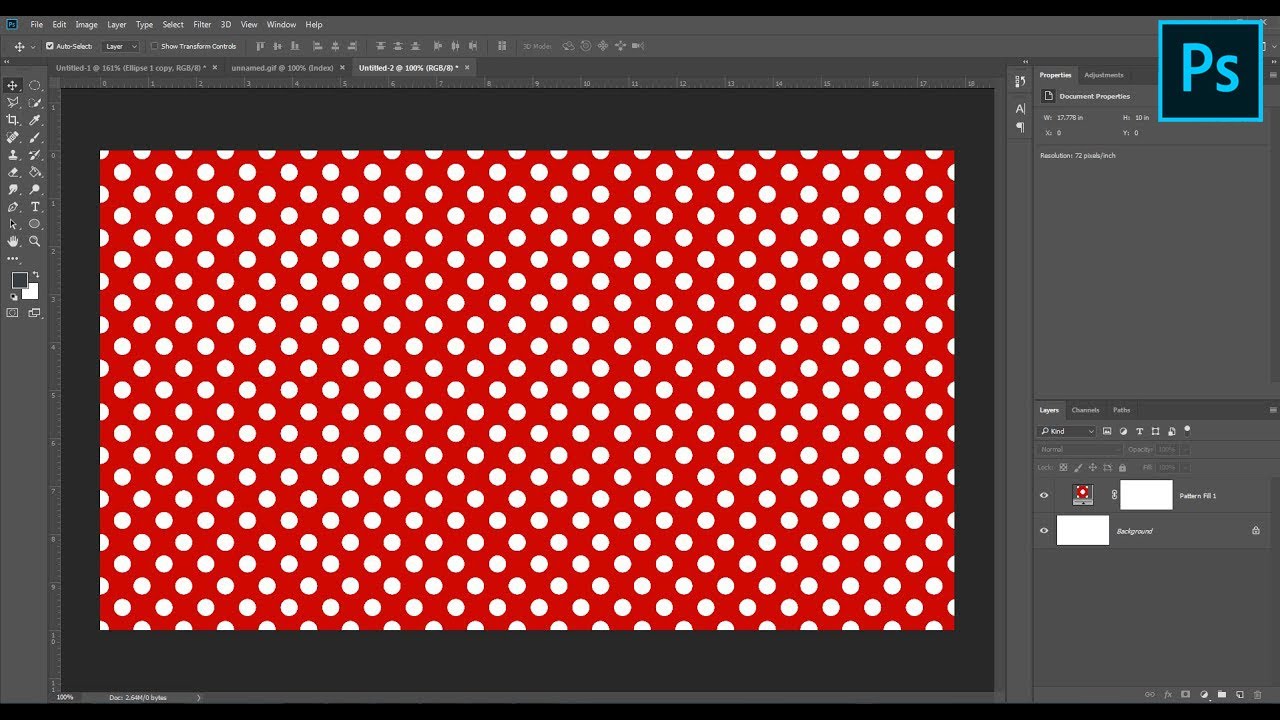Screen dimensions: 1280x720
Task: Reset default foreground and background colors
Action: tap(14, 297)
